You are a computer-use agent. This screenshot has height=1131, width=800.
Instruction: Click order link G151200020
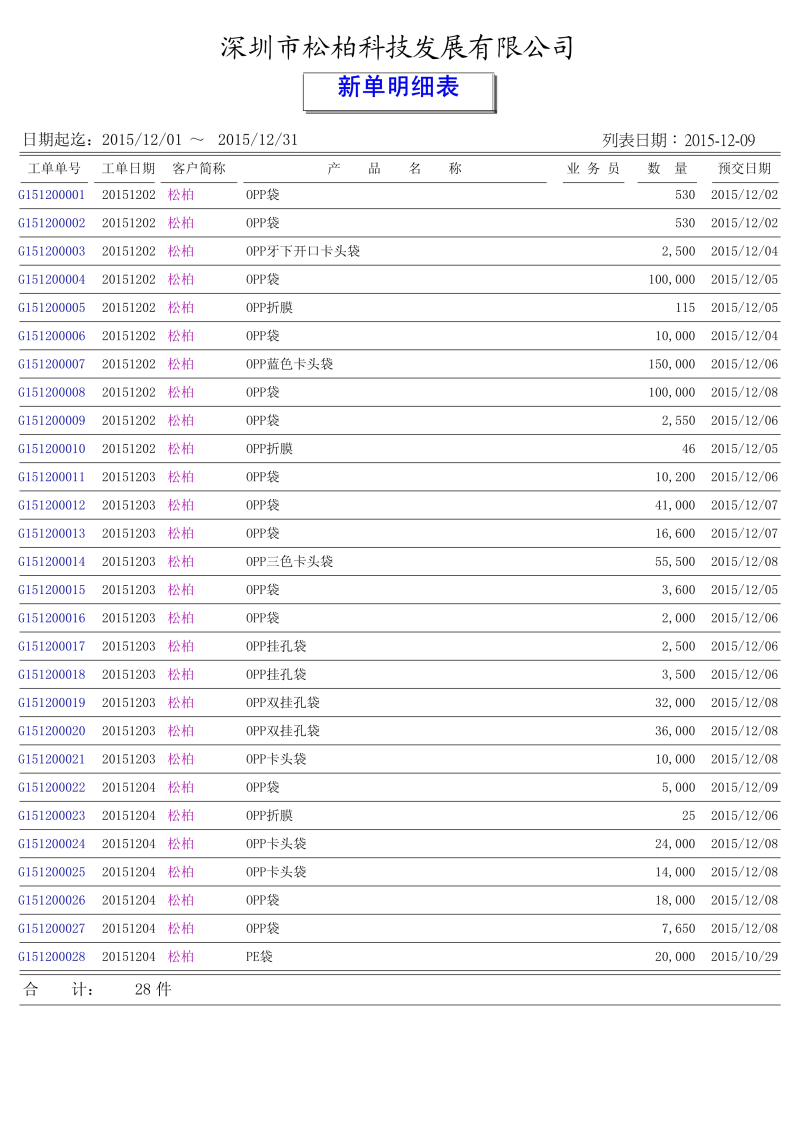point(52,731)
